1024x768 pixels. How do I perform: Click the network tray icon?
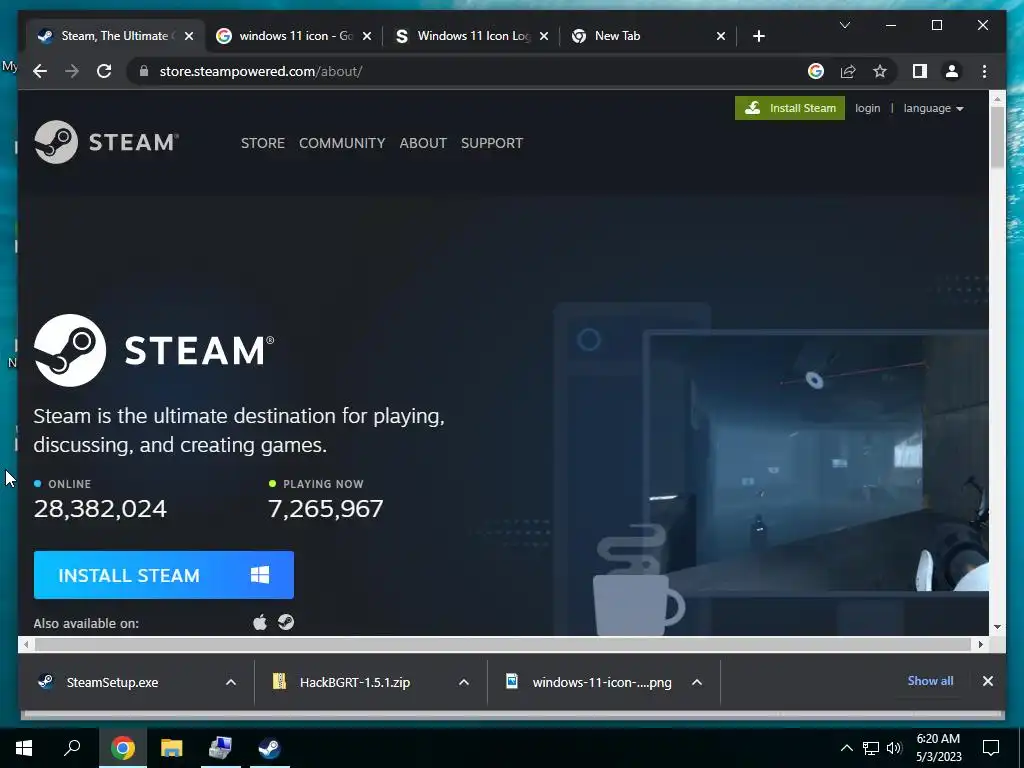point(871,748)
